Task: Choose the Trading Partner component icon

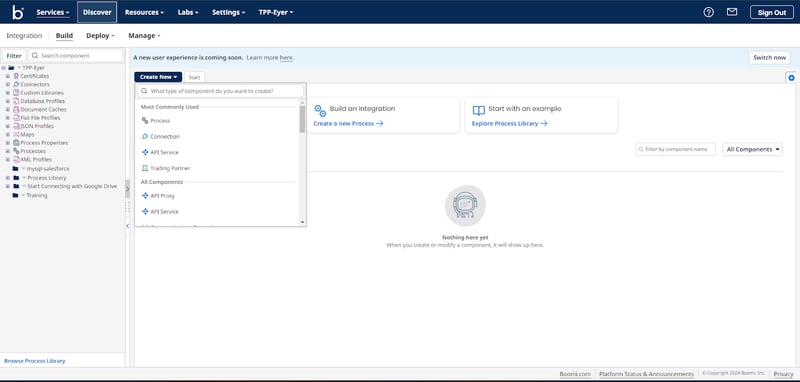Action: (145, 168)
